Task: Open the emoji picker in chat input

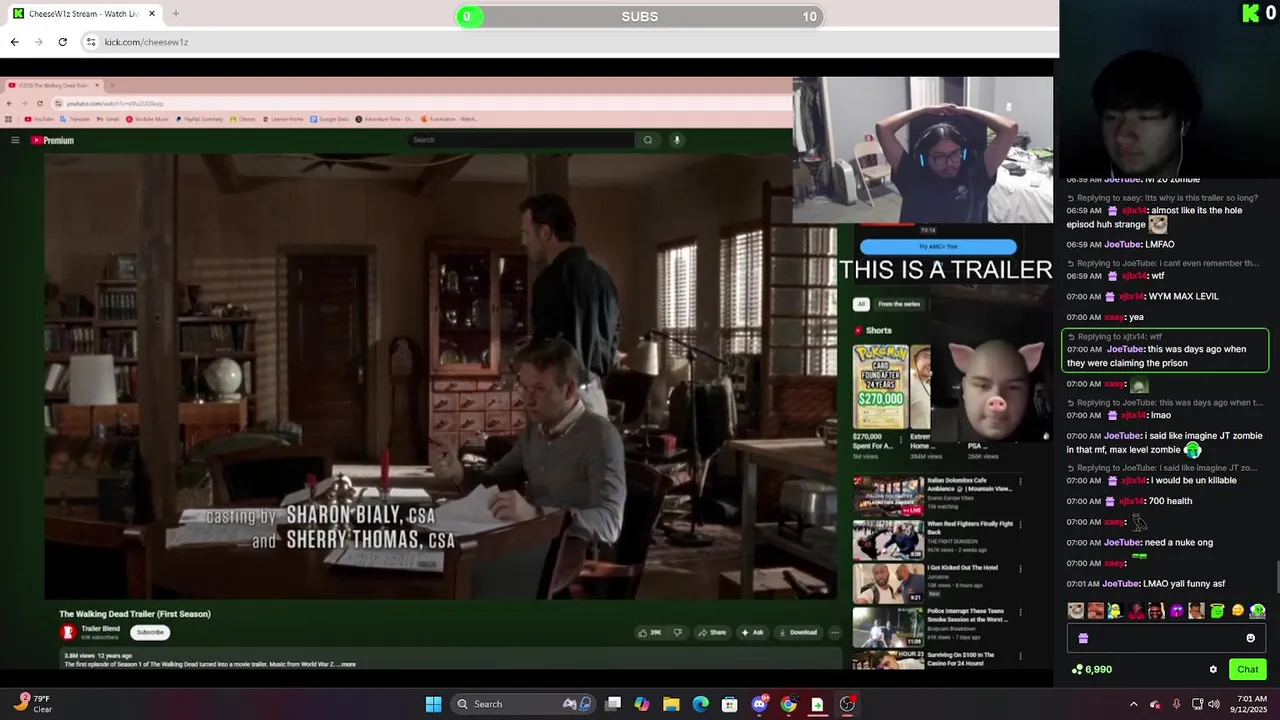Action: [x=1250, y=638]
